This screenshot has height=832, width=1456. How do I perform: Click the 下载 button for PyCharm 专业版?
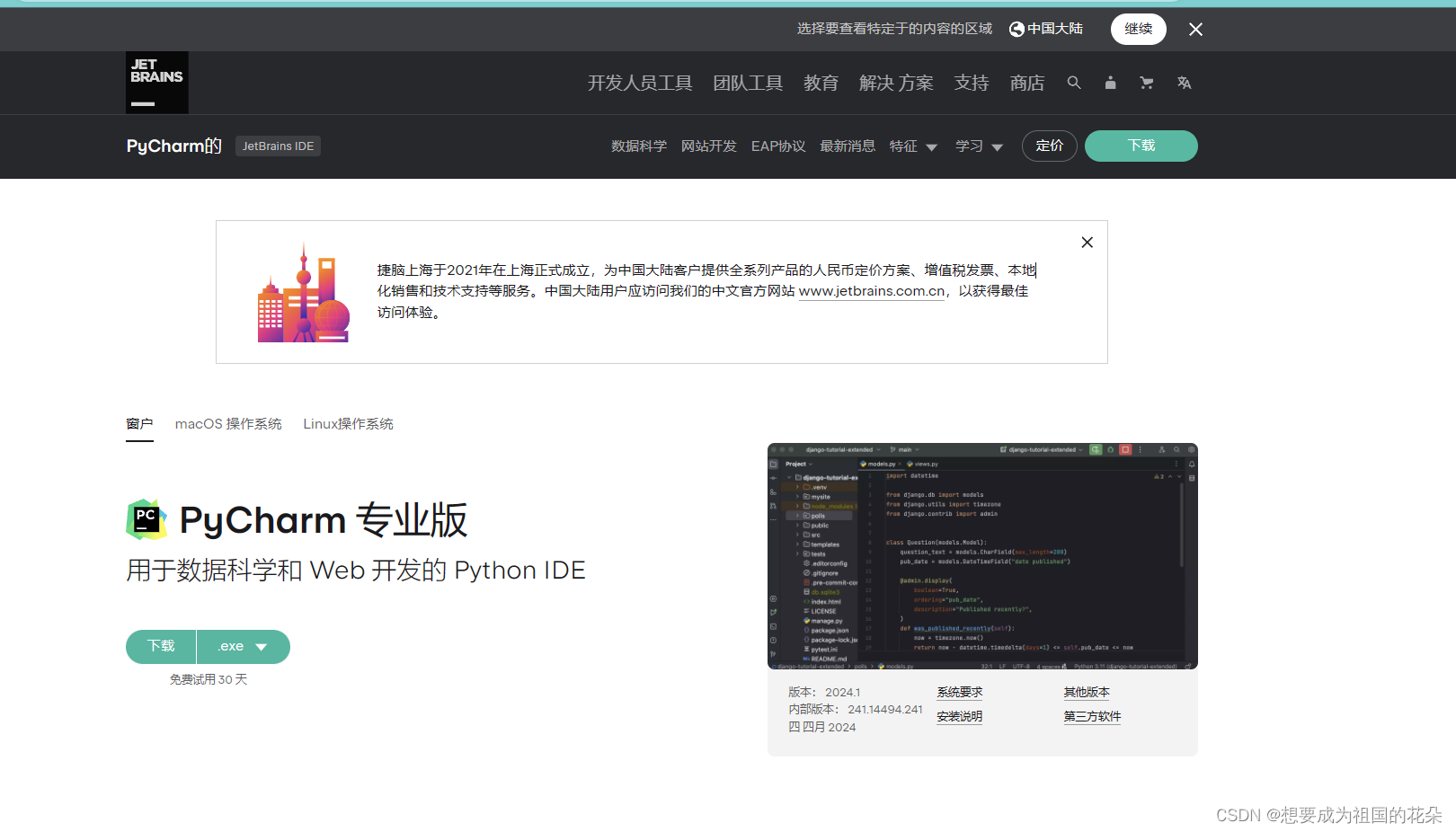161,647
